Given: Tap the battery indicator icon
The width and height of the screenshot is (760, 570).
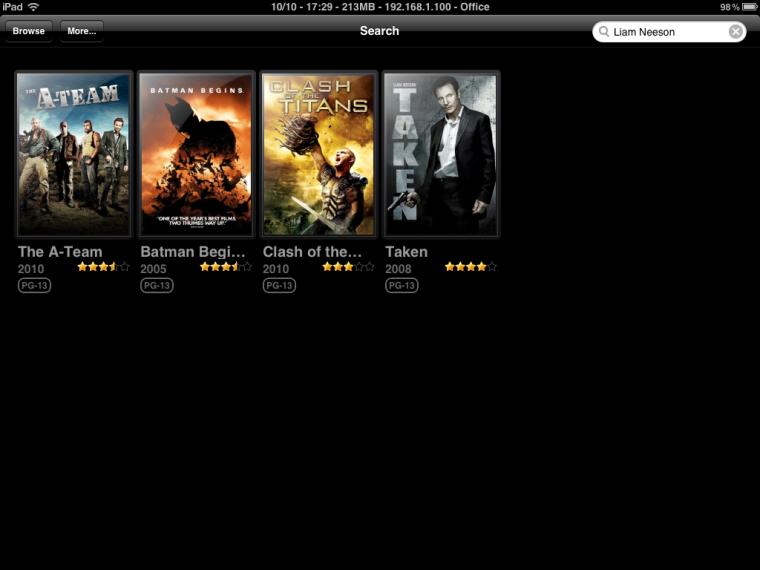Looking at the screenshot, I should (750, 7).
